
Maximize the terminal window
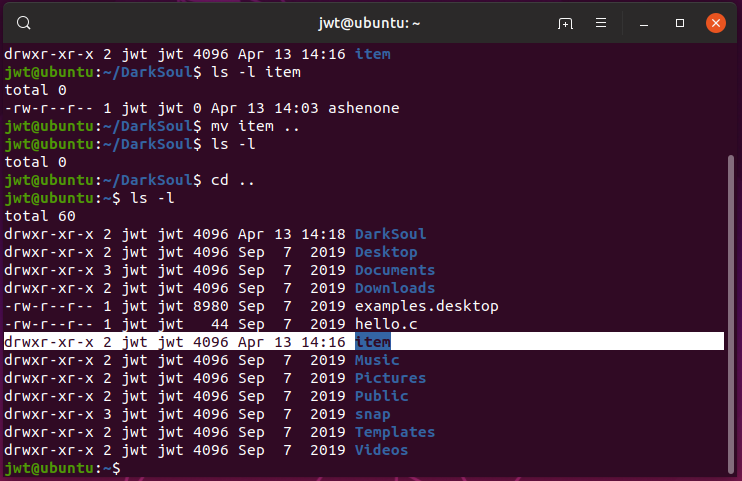coord(680,23)
